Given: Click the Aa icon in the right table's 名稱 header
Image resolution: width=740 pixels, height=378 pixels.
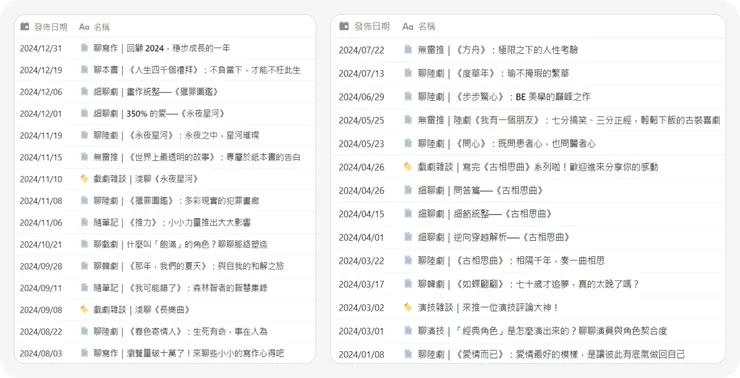Looking at the screenshot, I should pos(408,26).
